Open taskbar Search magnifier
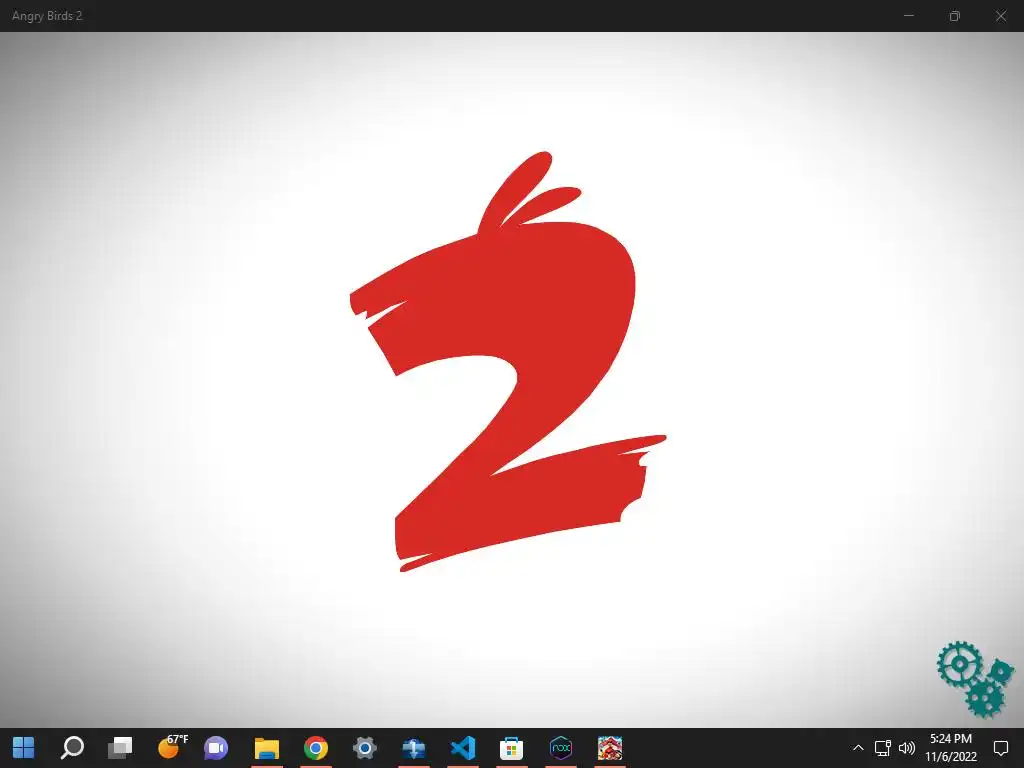 (x=72, y=748)
